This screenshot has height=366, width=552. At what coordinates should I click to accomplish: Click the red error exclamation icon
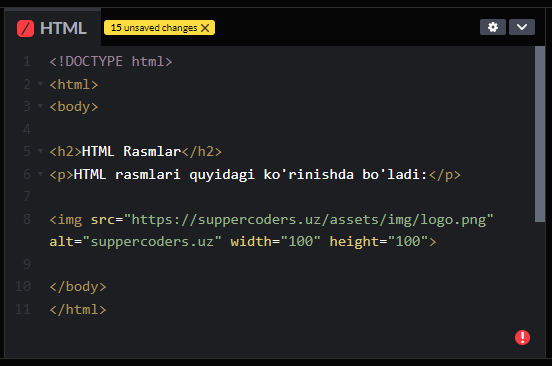(x=522, y=337)
